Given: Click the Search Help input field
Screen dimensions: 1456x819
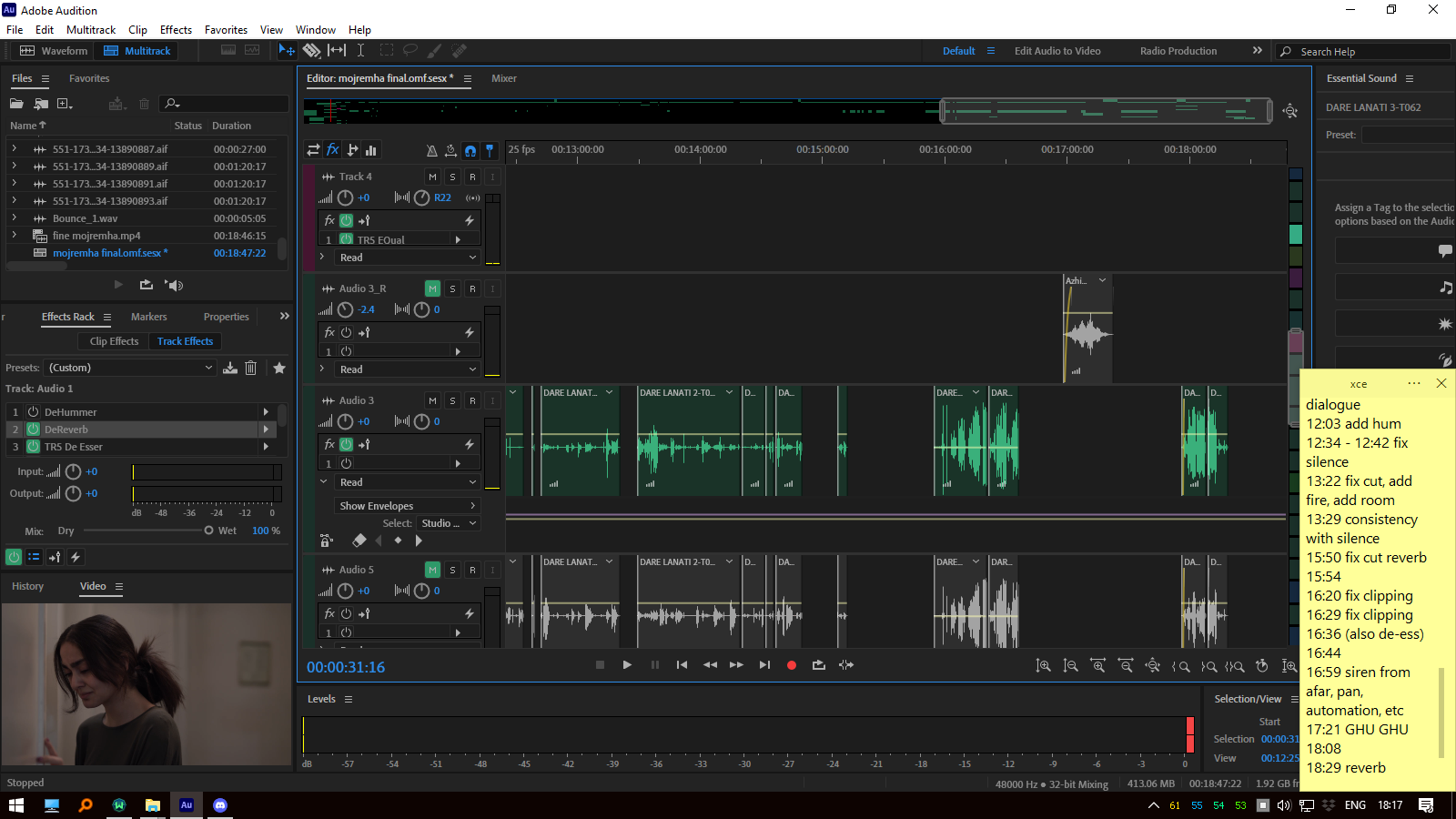Looking at the screenshot, I should (x=1363, y=52).
